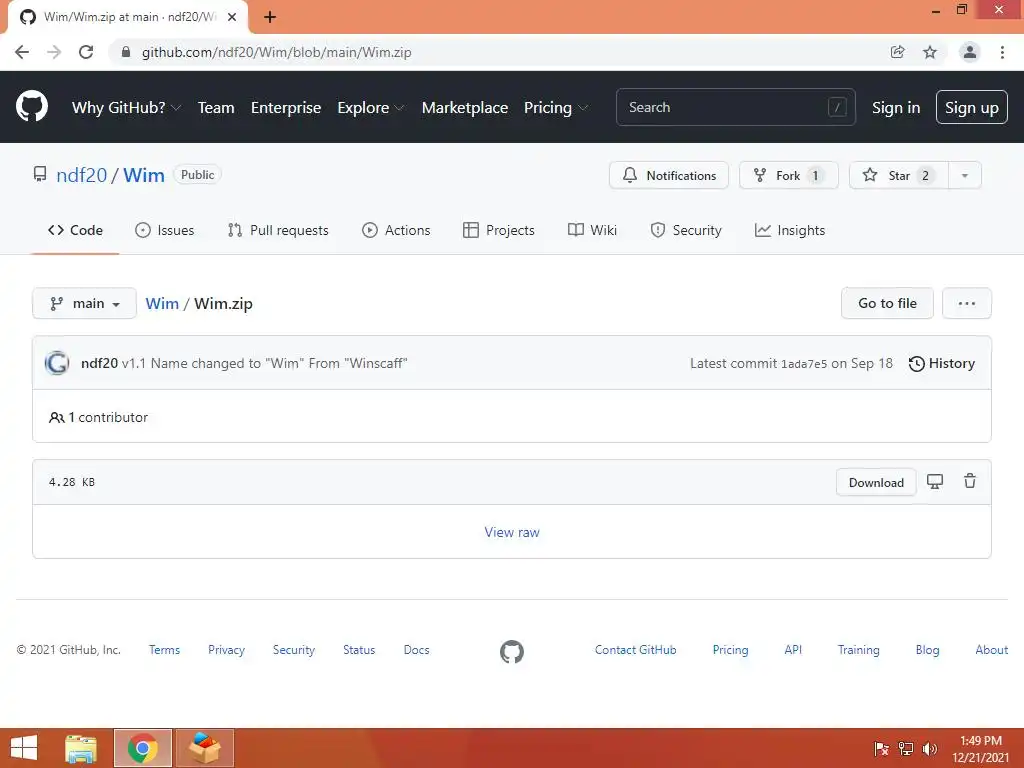Click the Sign in link
Image resolution: width=1024 pixels, height=768 pixels.
[x=896, y=107]
